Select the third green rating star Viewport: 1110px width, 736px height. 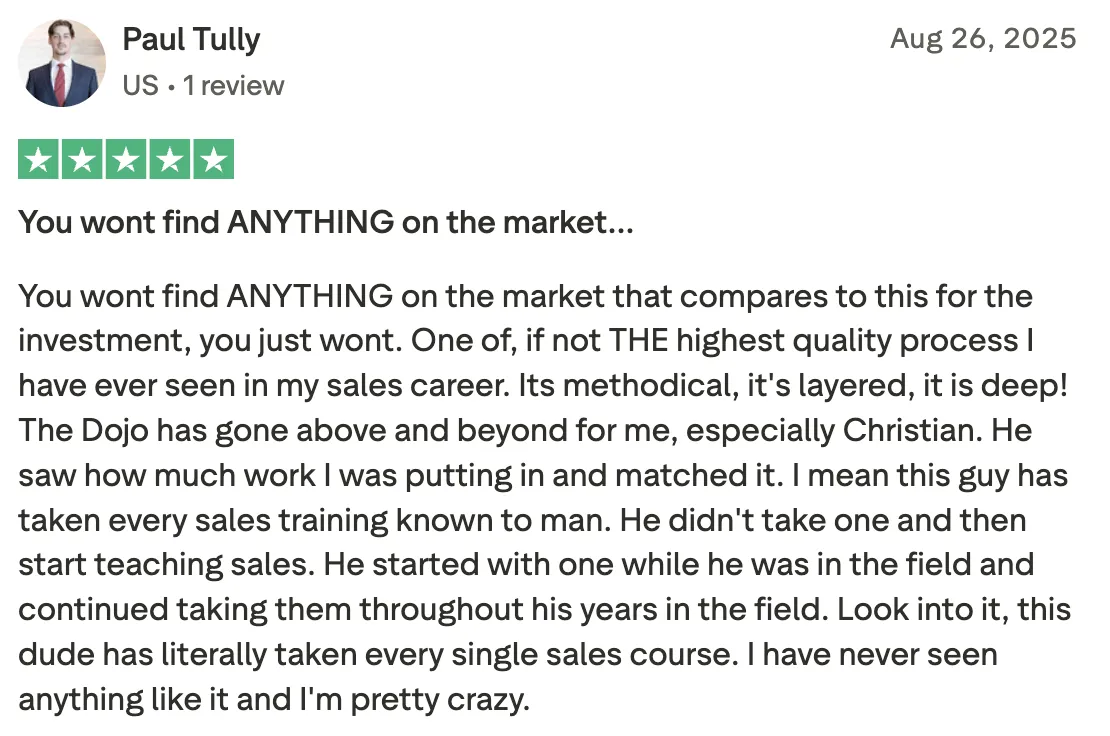[x=126, y=159]
